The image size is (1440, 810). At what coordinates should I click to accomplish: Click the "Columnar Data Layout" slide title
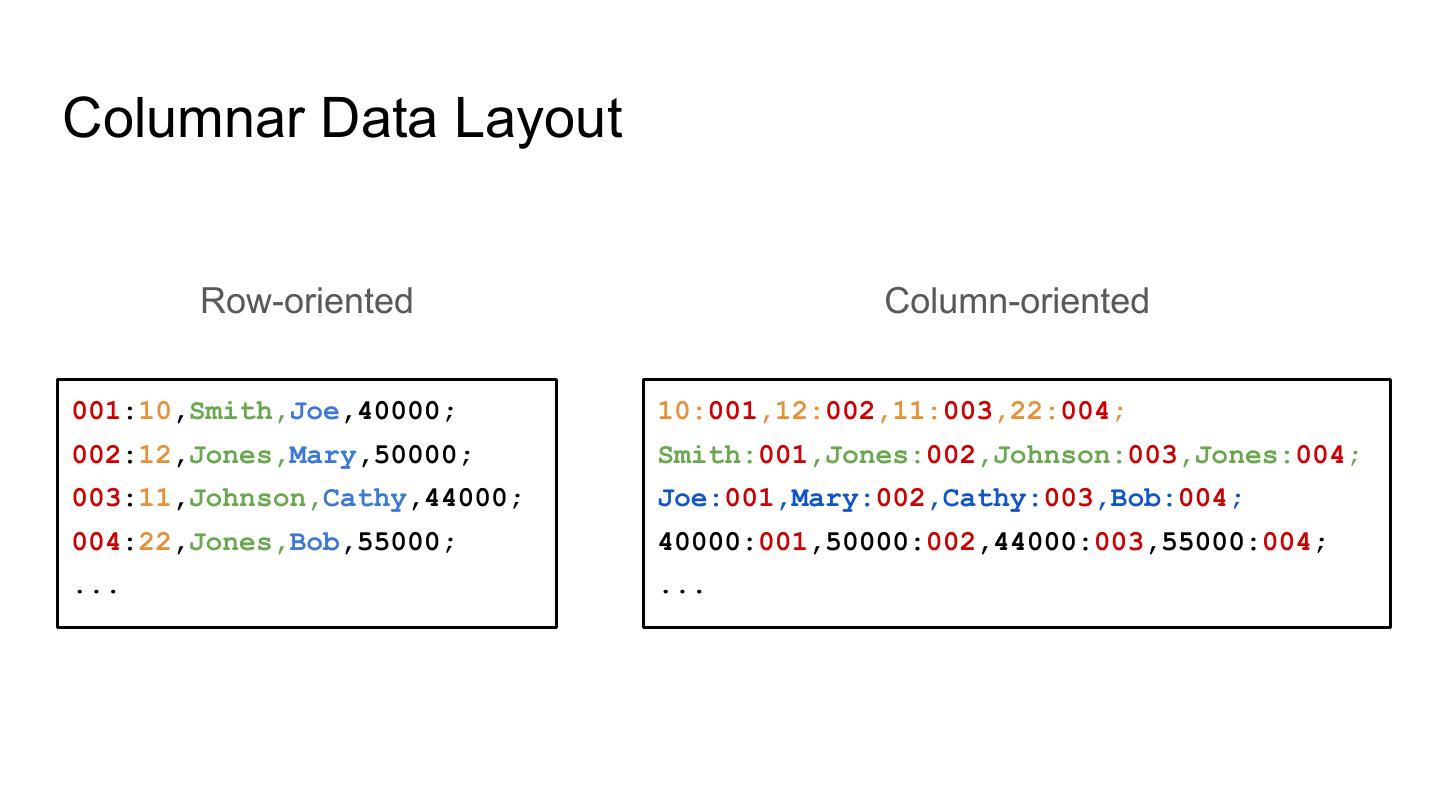tap(342, 118)
